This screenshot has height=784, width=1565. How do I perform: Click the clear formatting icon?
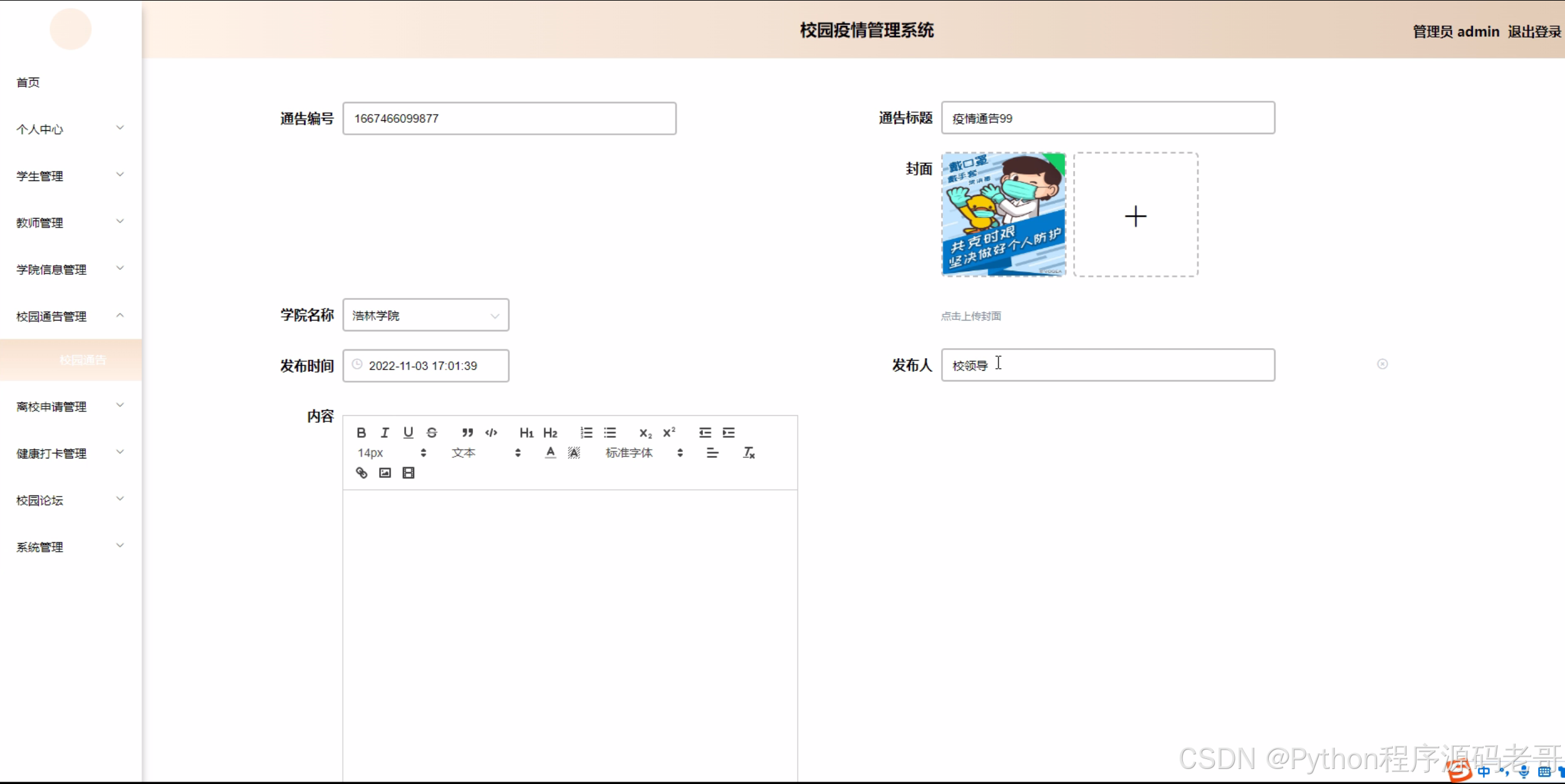[x=749, y=453]
